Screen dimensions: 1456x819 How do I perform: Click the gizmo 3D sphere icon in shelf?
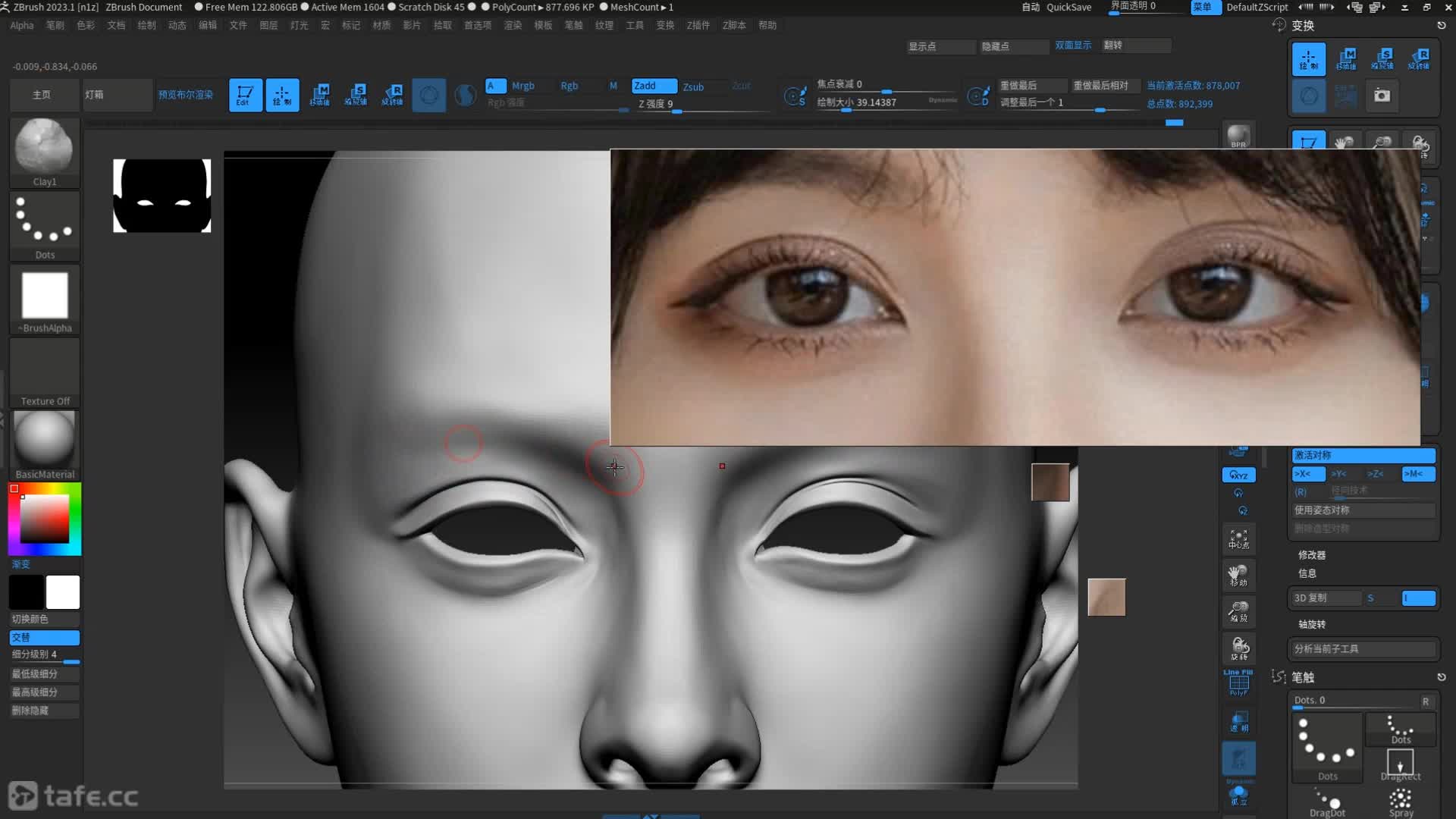429,95
